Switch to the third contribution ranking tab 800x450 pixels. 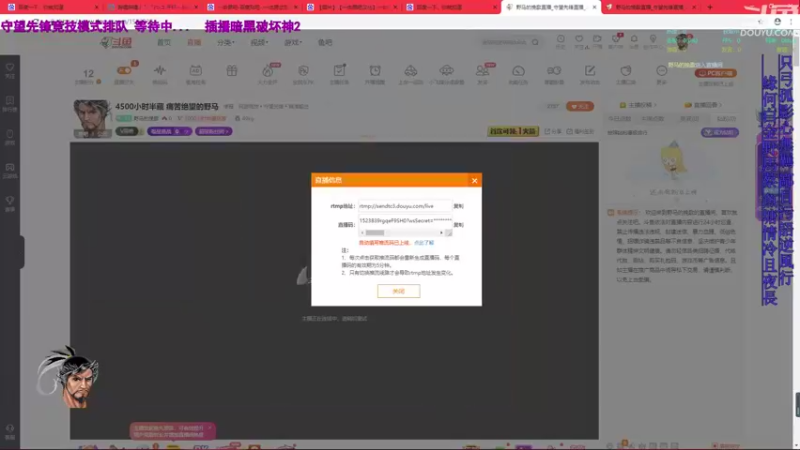(x=689, y=118)
